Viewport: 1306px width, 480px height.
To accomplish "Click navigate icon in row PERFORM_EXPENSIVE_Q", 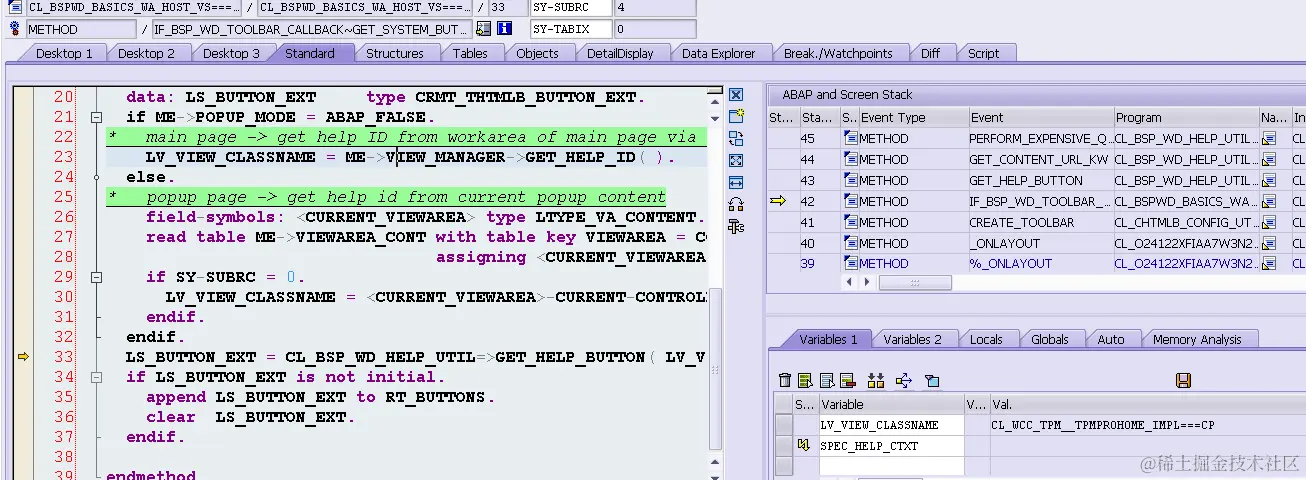I will click(x=1270, y=139).
